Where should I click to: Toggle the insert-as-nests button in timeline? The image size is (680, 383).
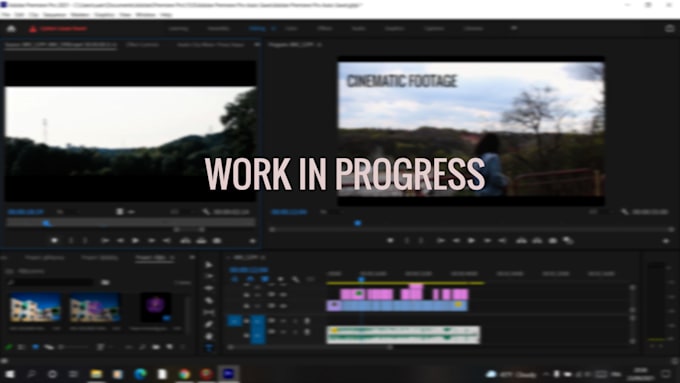click(x=235, y=279)
